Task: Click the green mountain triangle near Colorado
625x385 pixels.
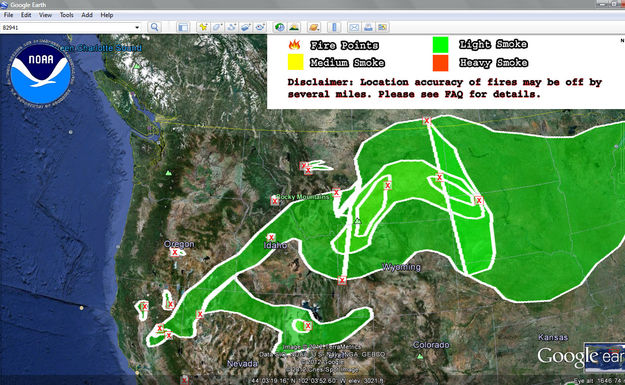Action: (x=420, y=356)
